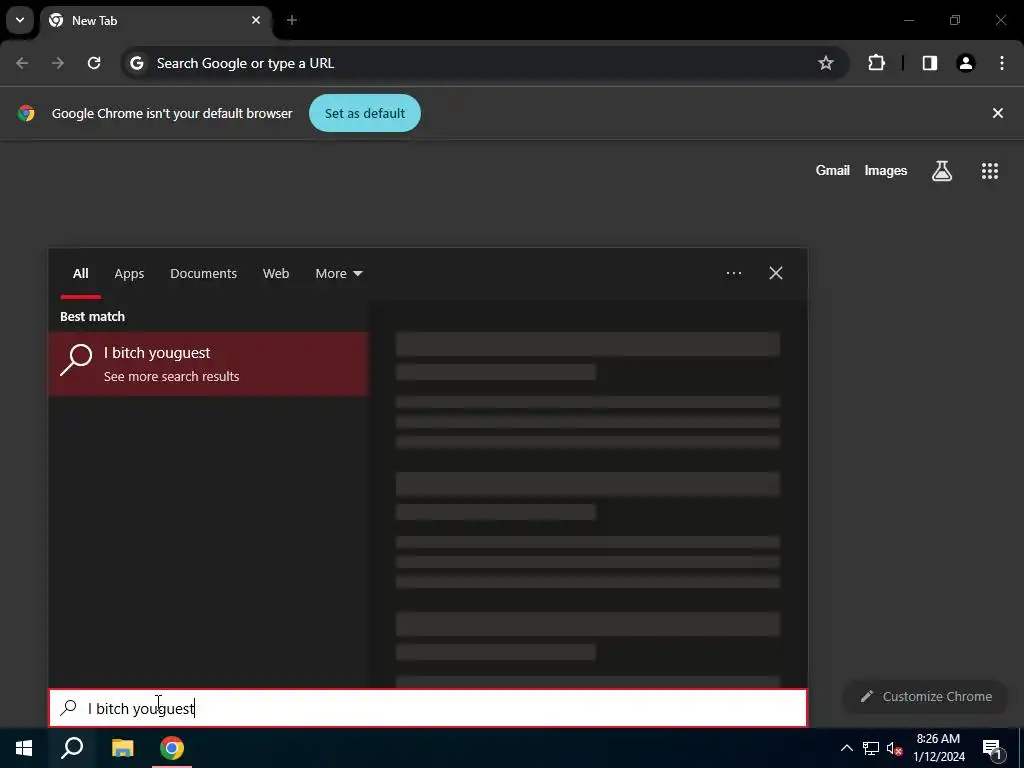Open the notification center icon
The height and width of the screenshot is (768, 1024).
pyautogui.click(x=992, y=748)
